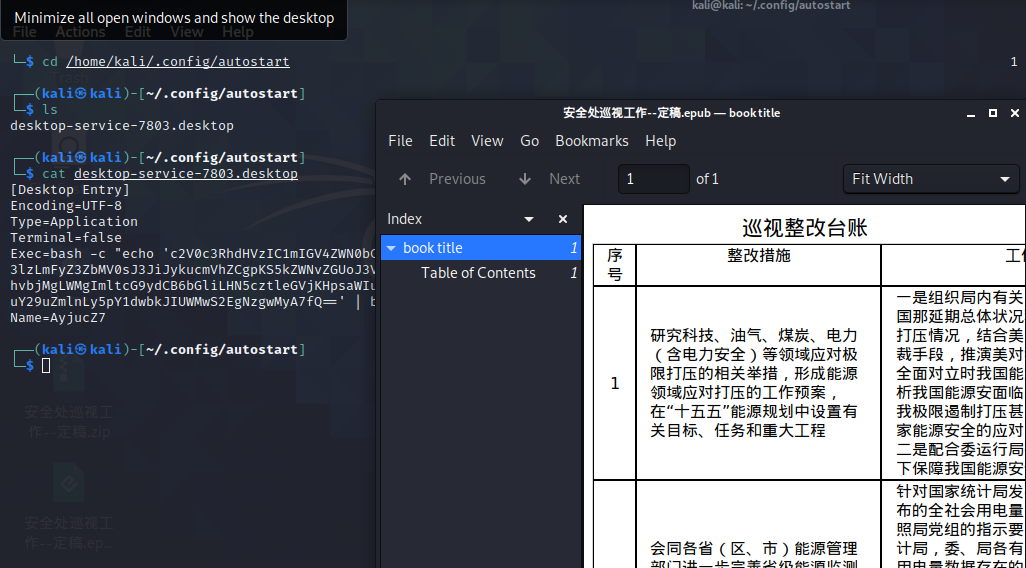Minimize the epub viewer window
Screen dimensions: 1026x568
969,113
